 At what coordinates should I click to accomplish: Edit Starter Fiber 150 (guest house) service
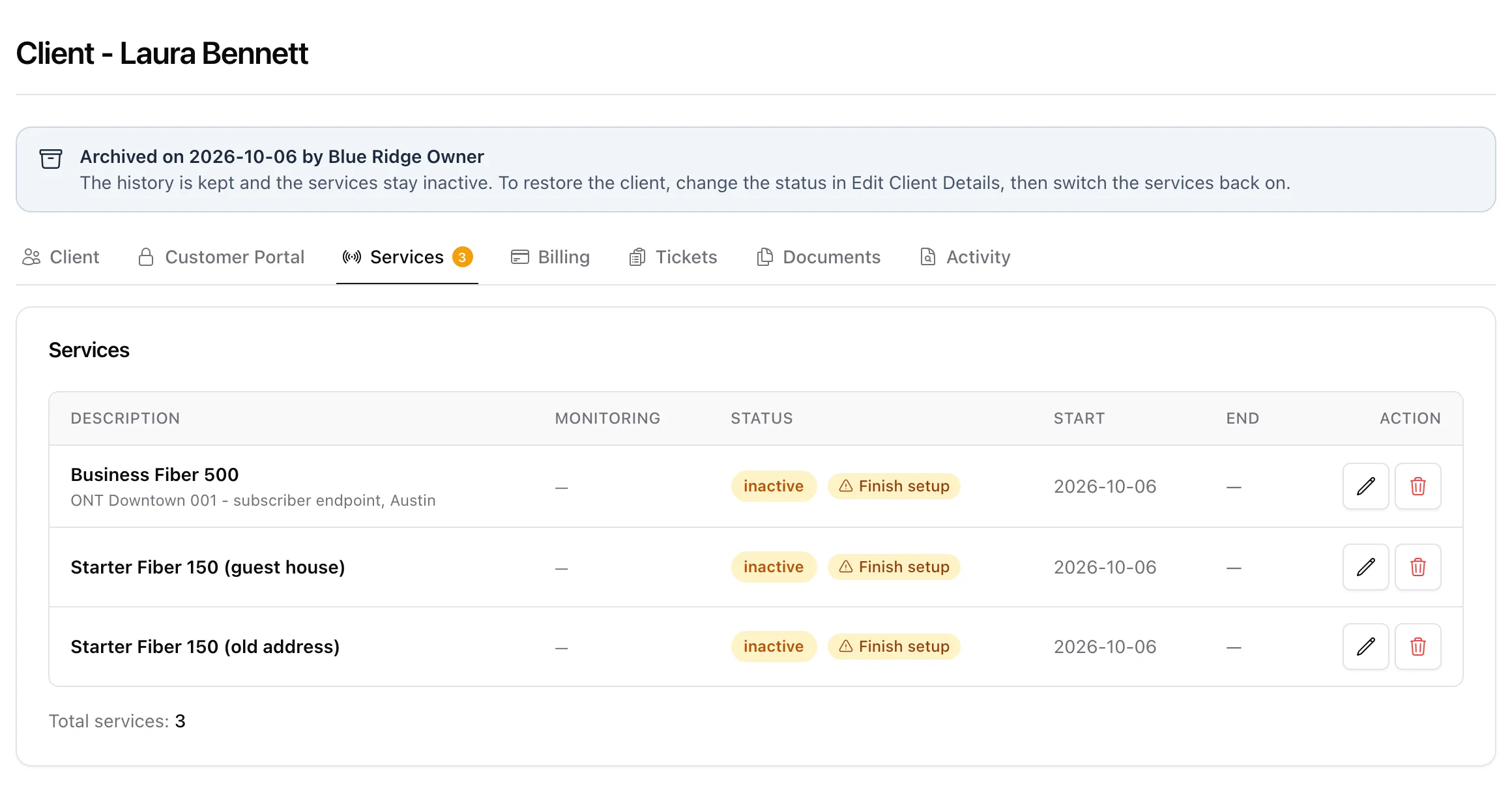coord(1365,567)
